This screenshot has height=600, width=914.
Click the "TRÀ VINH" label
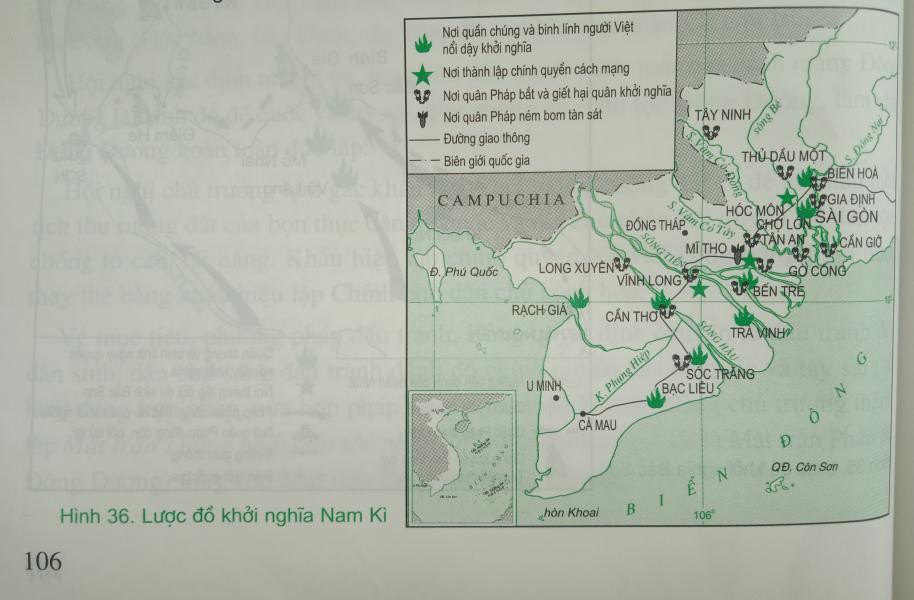coord(757,333)
